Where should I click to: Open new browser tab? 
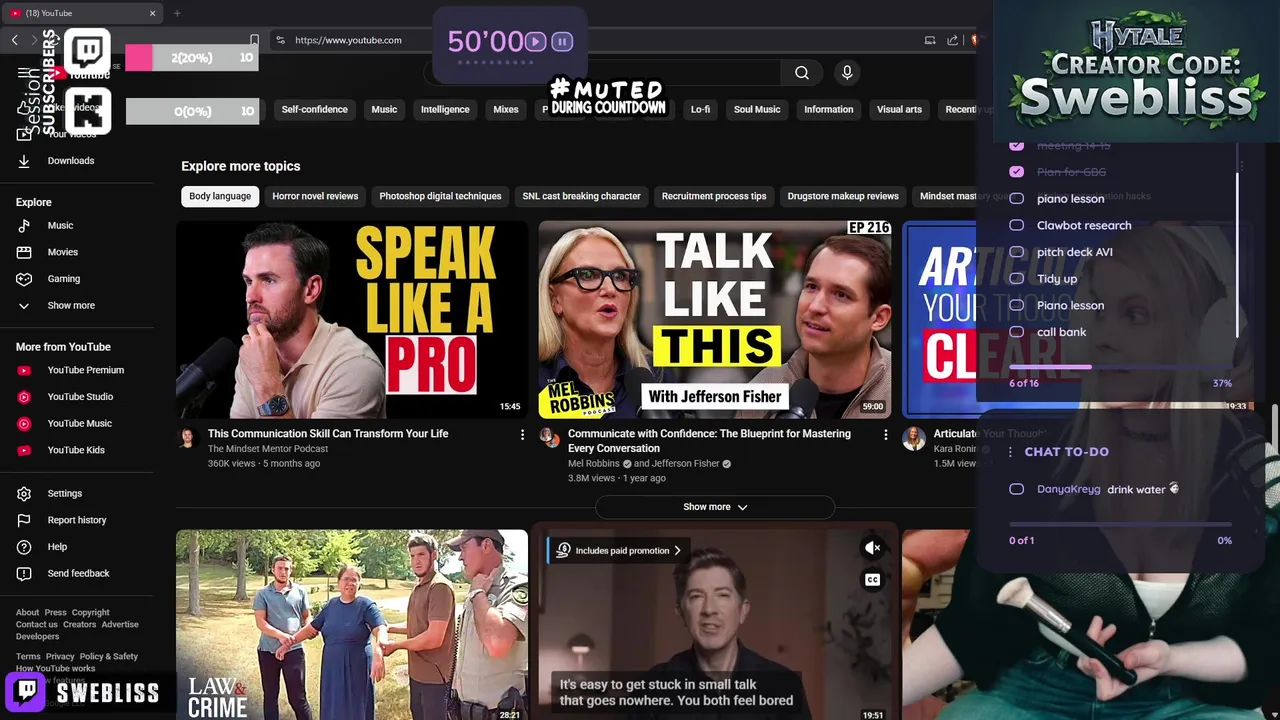pos(177,13)
